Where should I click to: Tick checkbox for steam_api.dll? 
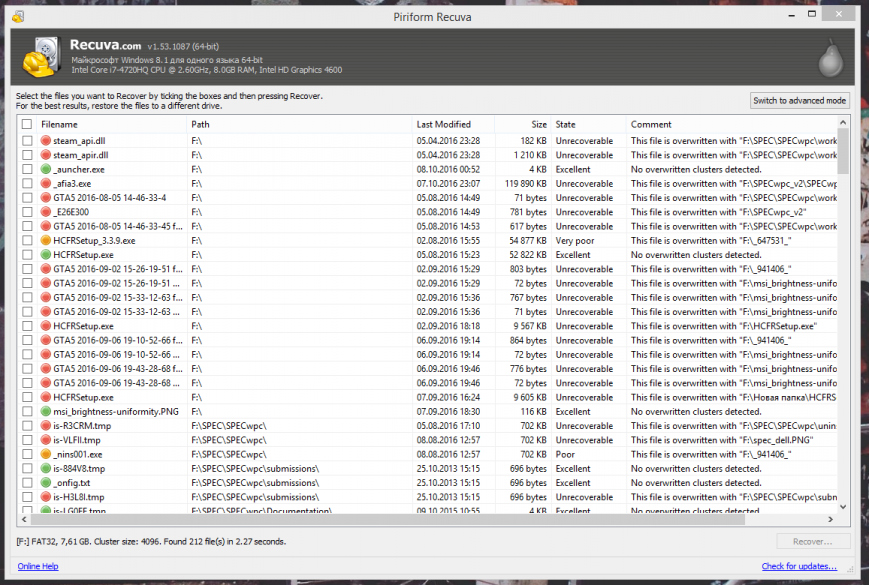pyautogui.click(x=27, y=141)
